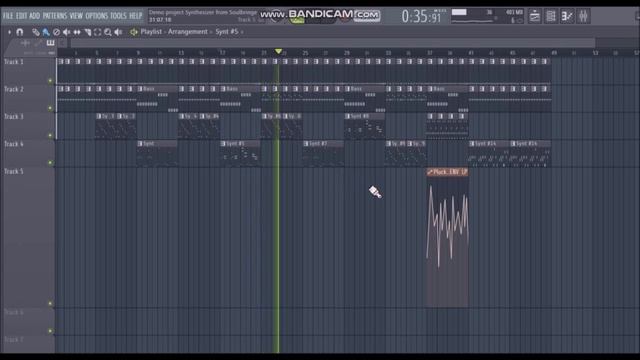This screenshot has height=360, width=640.
Task: Open the Playlist view button
Action: 535,16
